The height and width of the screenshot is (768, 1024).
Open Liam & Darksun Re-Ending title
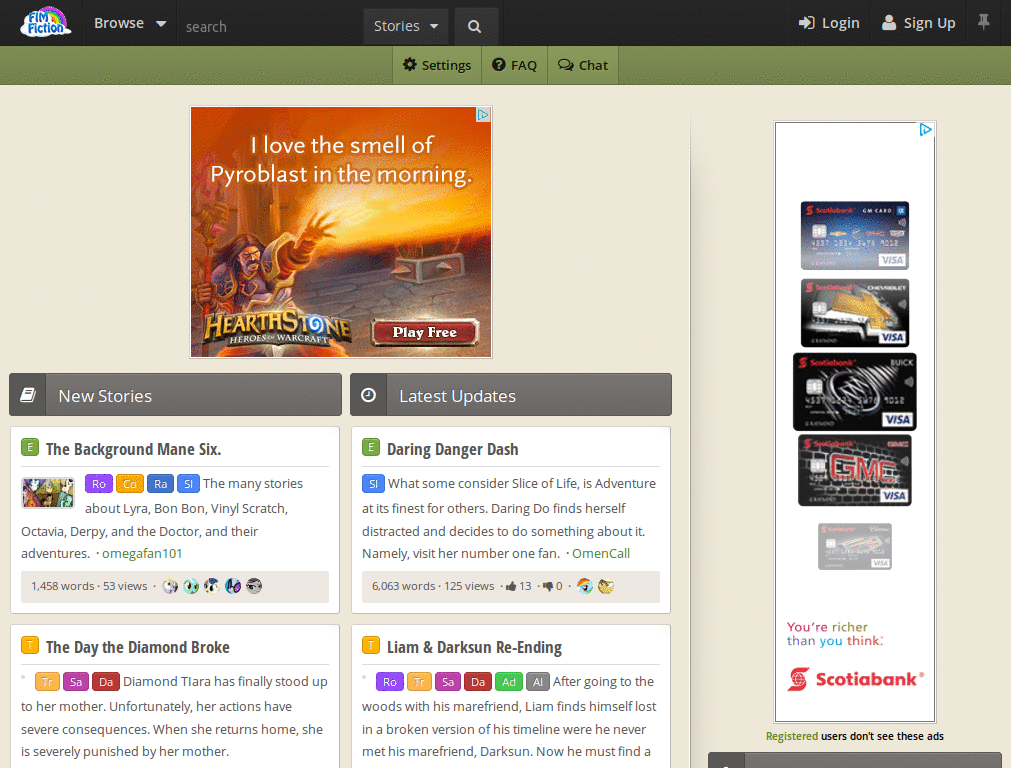point(474,647)
